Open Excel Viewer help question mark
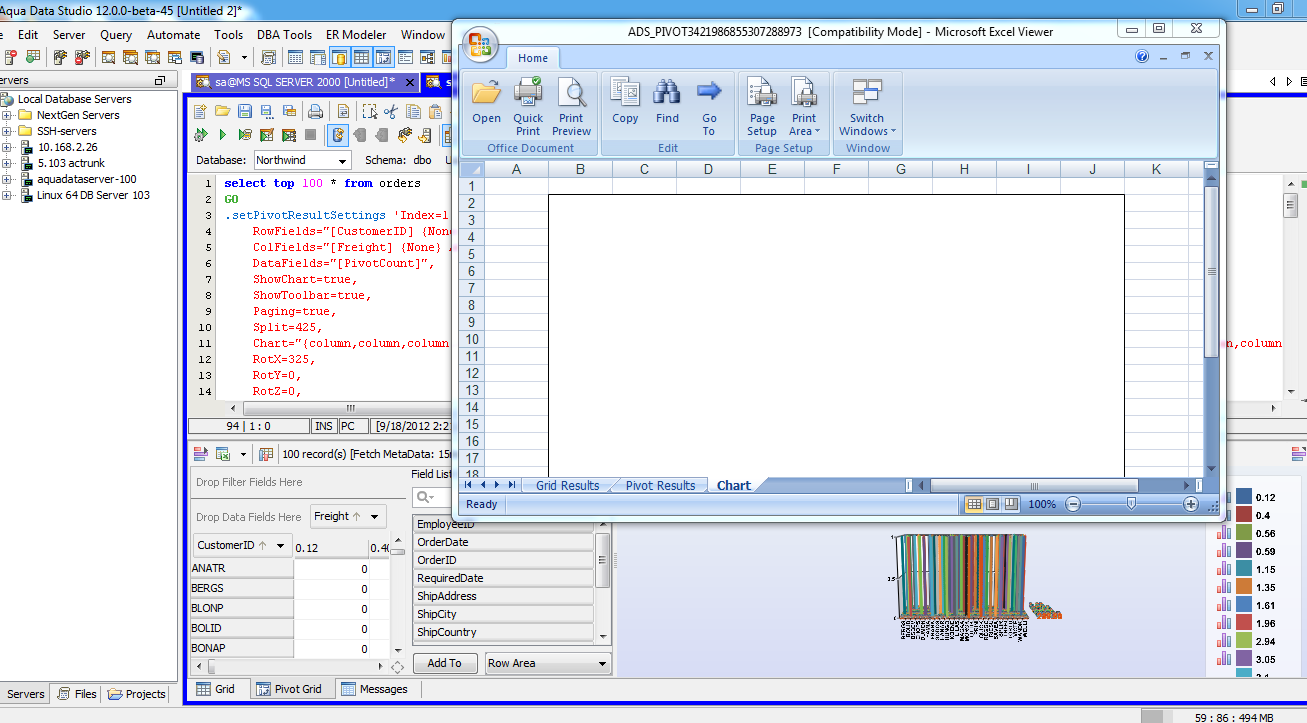 click(x=1142, y=56)
